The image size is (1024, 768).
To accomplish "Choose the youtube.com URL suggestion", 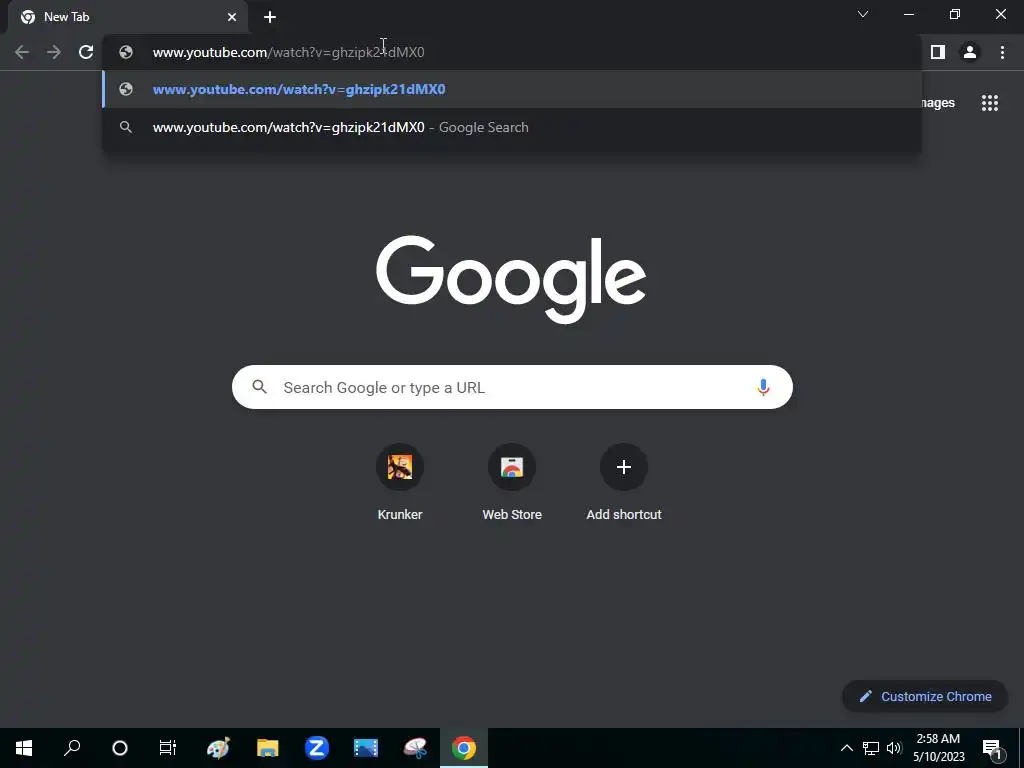I will pyautogui.click(x=512, y=89).
